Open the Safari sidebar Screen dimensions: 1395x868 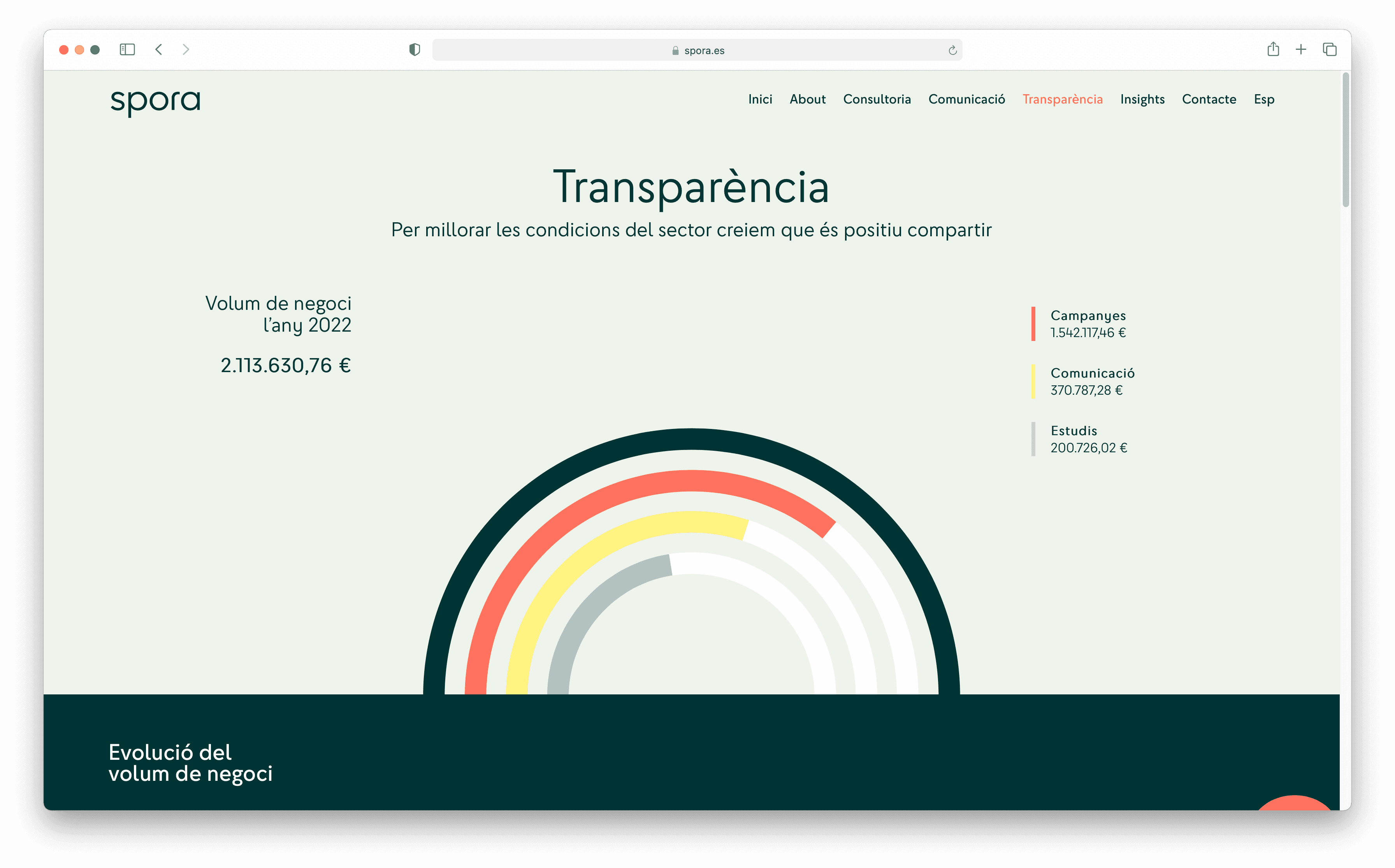click(127, 50)
